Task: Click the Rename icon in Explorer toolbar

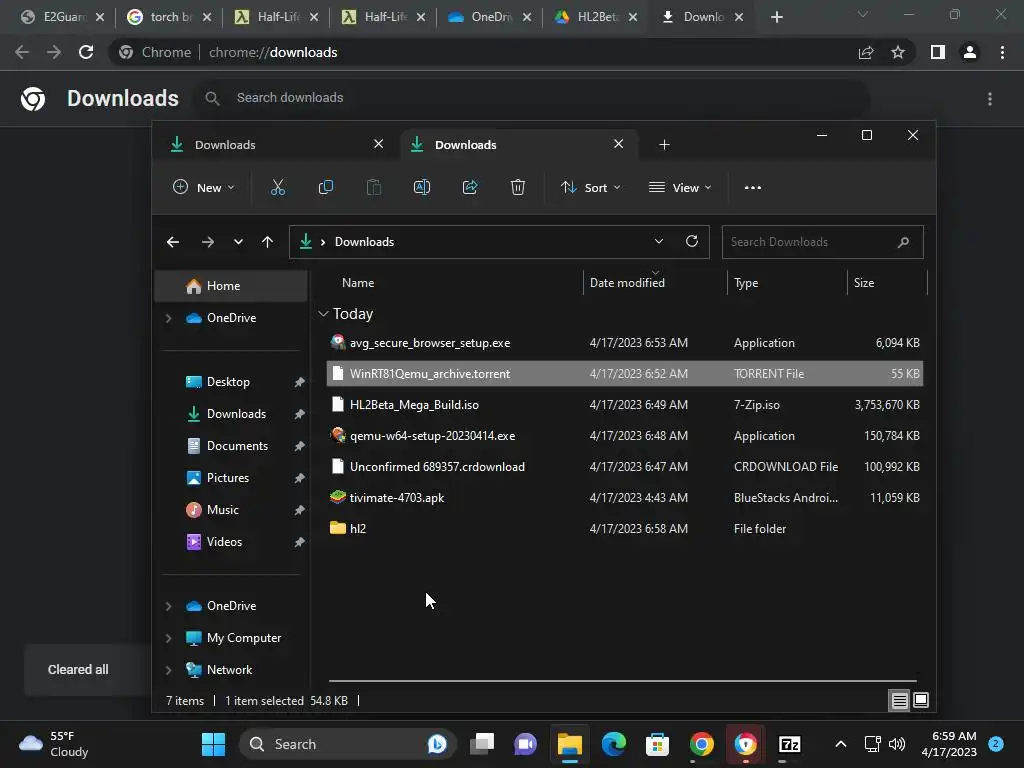Action: [422, 187]
